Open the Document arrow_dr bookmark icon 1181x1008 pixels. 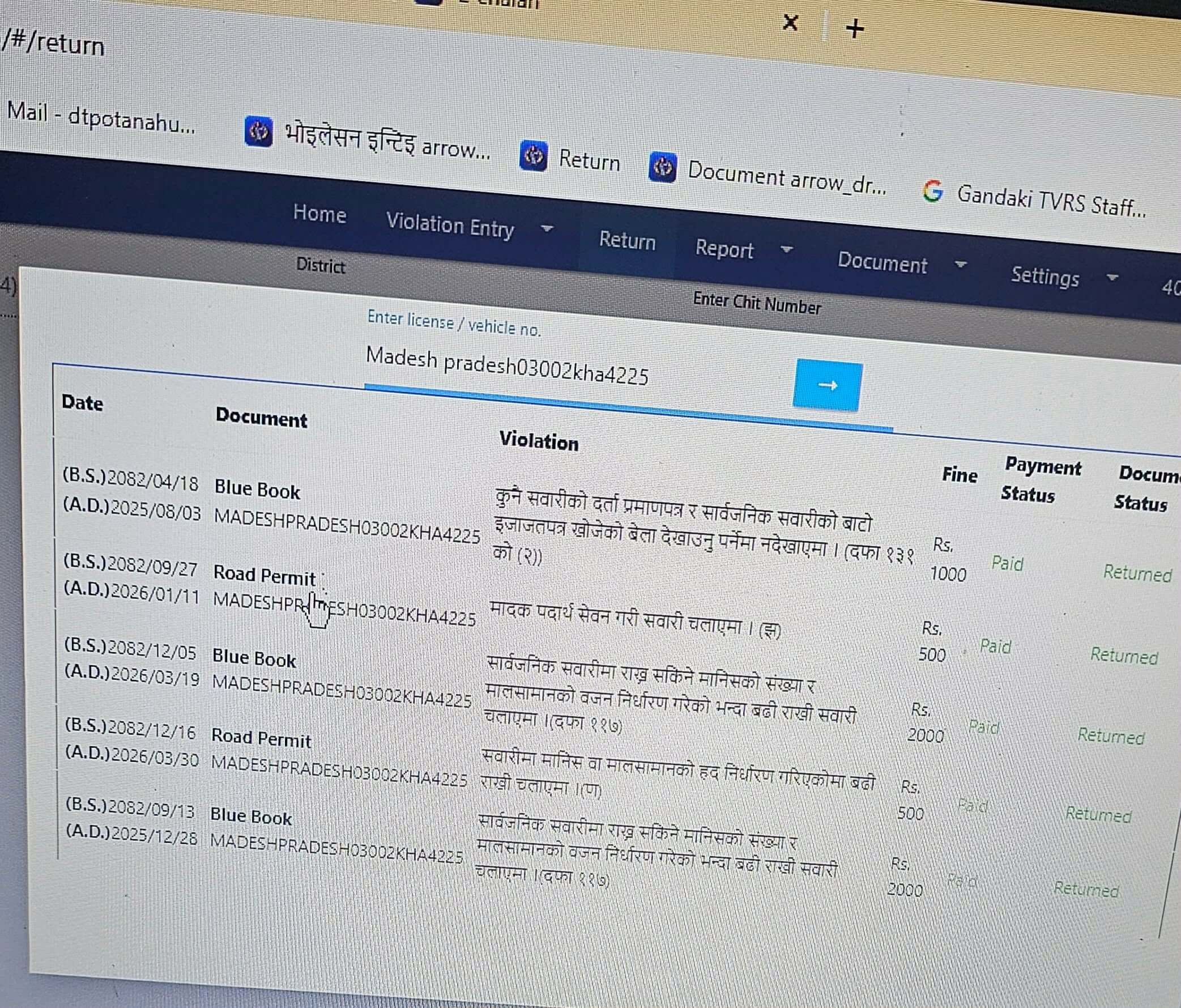[662, 168]
